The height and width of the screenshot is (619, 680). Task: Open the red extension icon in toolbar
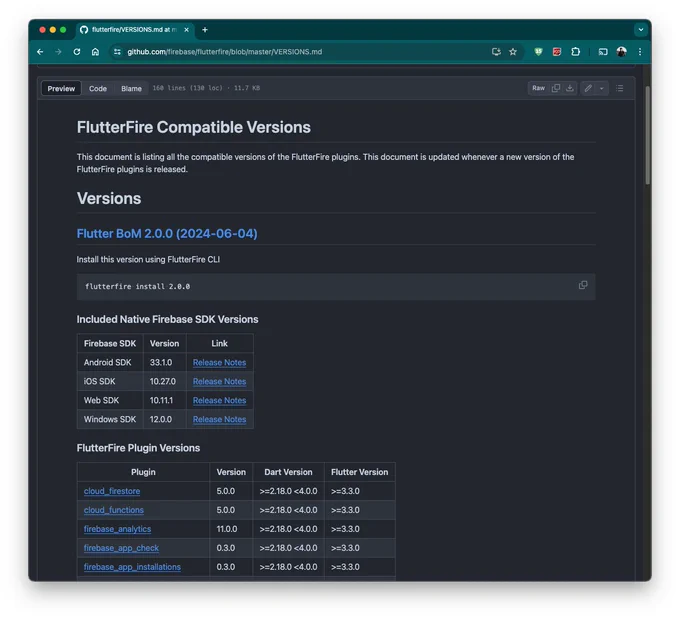pos(557,52)
